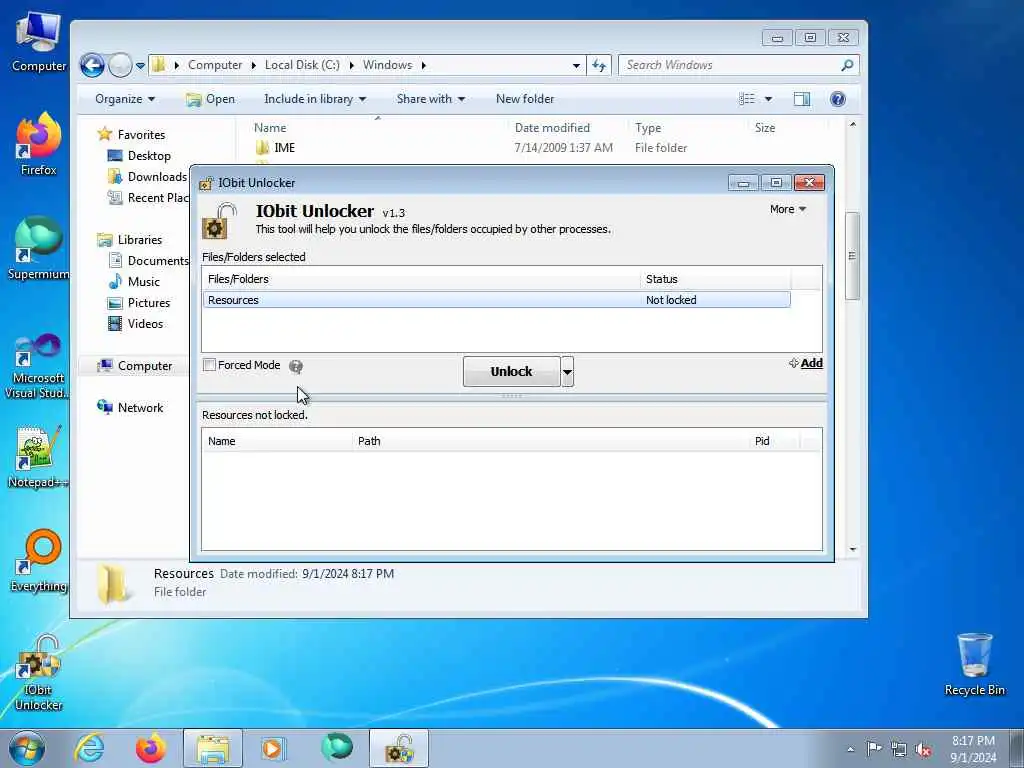Viewport: 1024px width, 768px height.
Task: Click Local Disk (C:) in the breadcrumb
Action: point(302,65)
